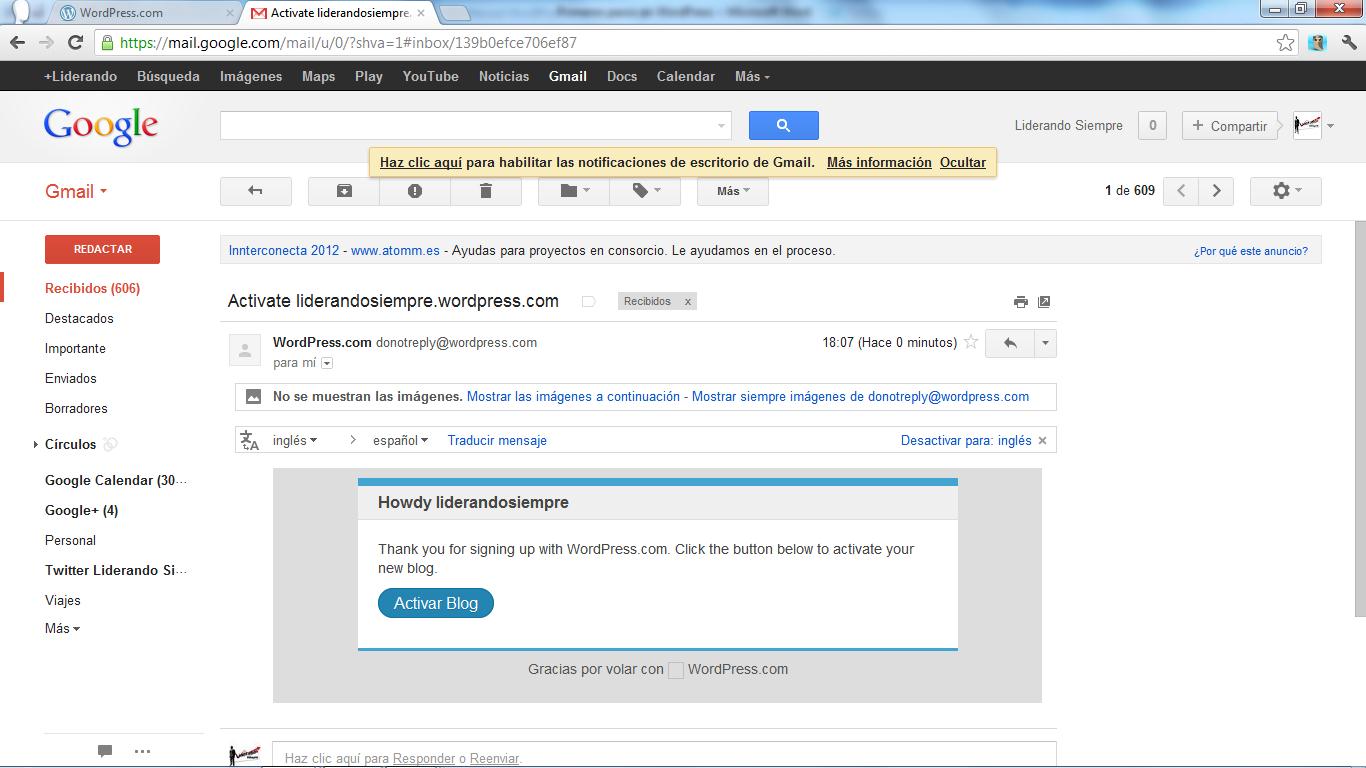
Task: Click Haz clic aquí notification link
Action: (421, 162)
